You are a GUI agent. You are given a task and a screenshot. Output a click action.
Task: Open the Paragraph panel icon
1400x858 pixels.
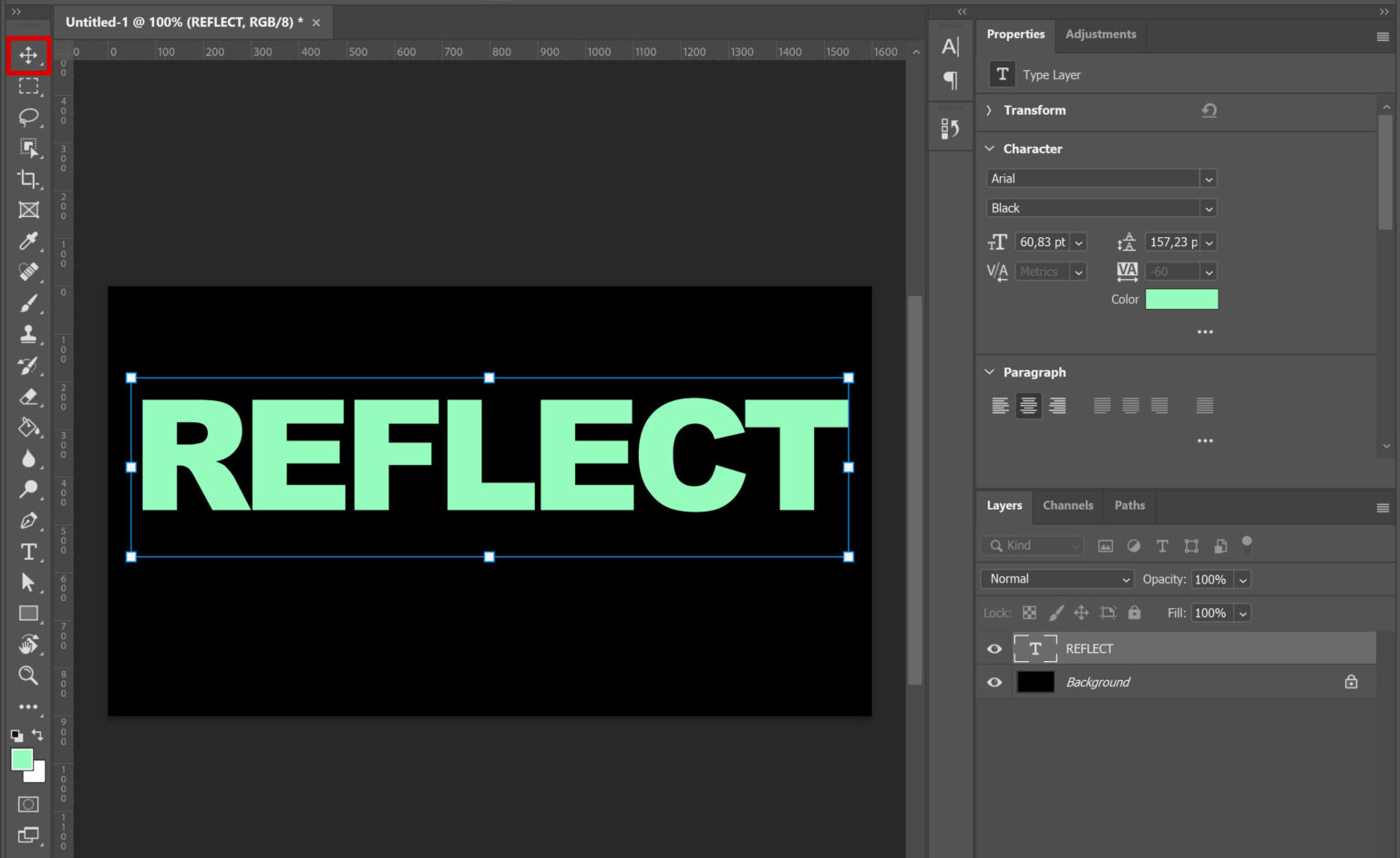pyautogui.click(x=951, y=81)
